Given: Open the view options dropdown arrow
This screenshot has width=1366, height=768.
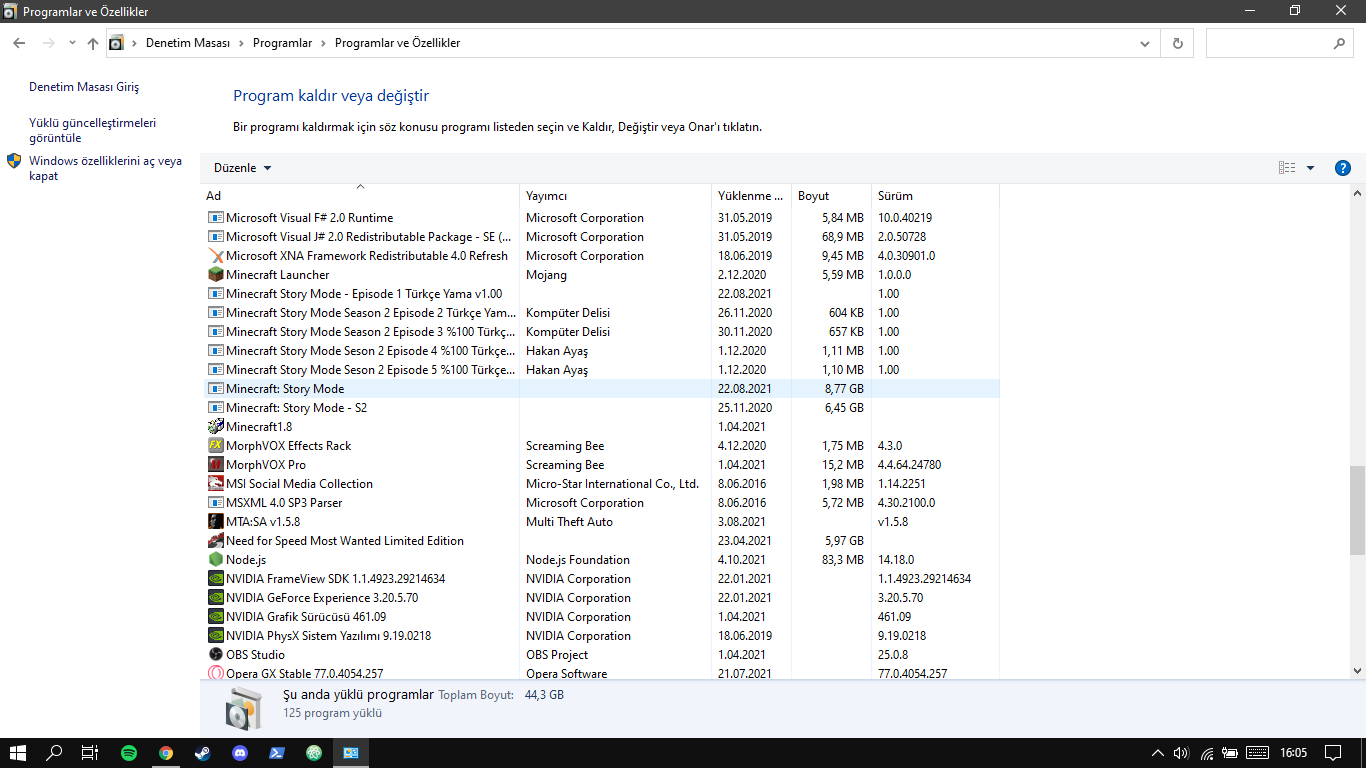Looking at the screenshot, I should (1310, 168).
